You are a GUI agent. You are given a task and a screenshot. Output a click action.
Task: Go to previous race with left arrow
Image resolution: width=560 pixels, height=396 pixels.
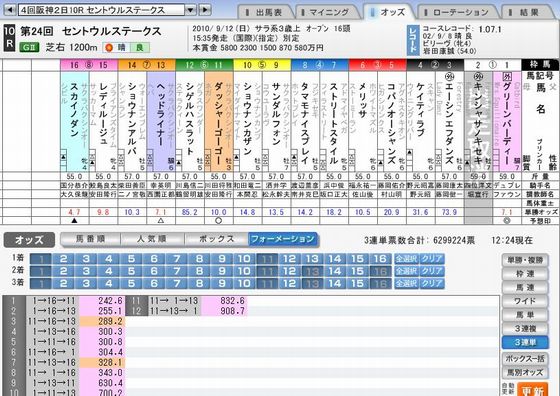tap(10, 10)
